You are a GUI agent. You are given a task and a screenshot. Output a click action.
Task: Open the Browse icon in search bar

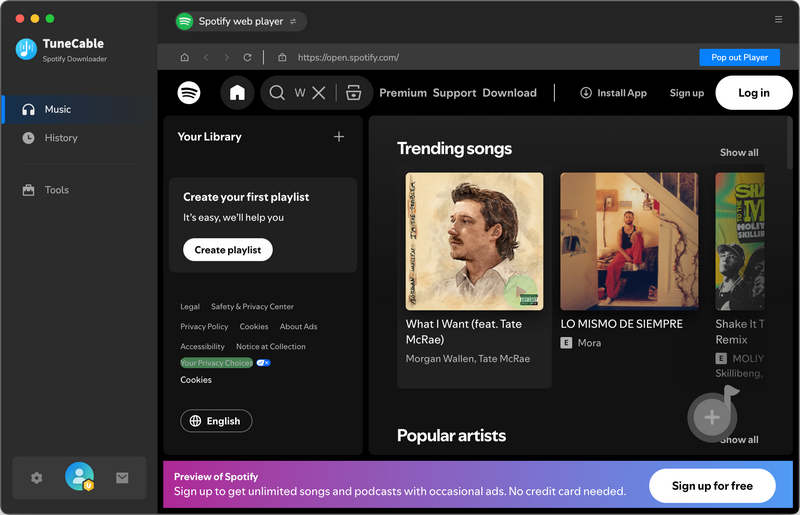click(x=354, y=93)
